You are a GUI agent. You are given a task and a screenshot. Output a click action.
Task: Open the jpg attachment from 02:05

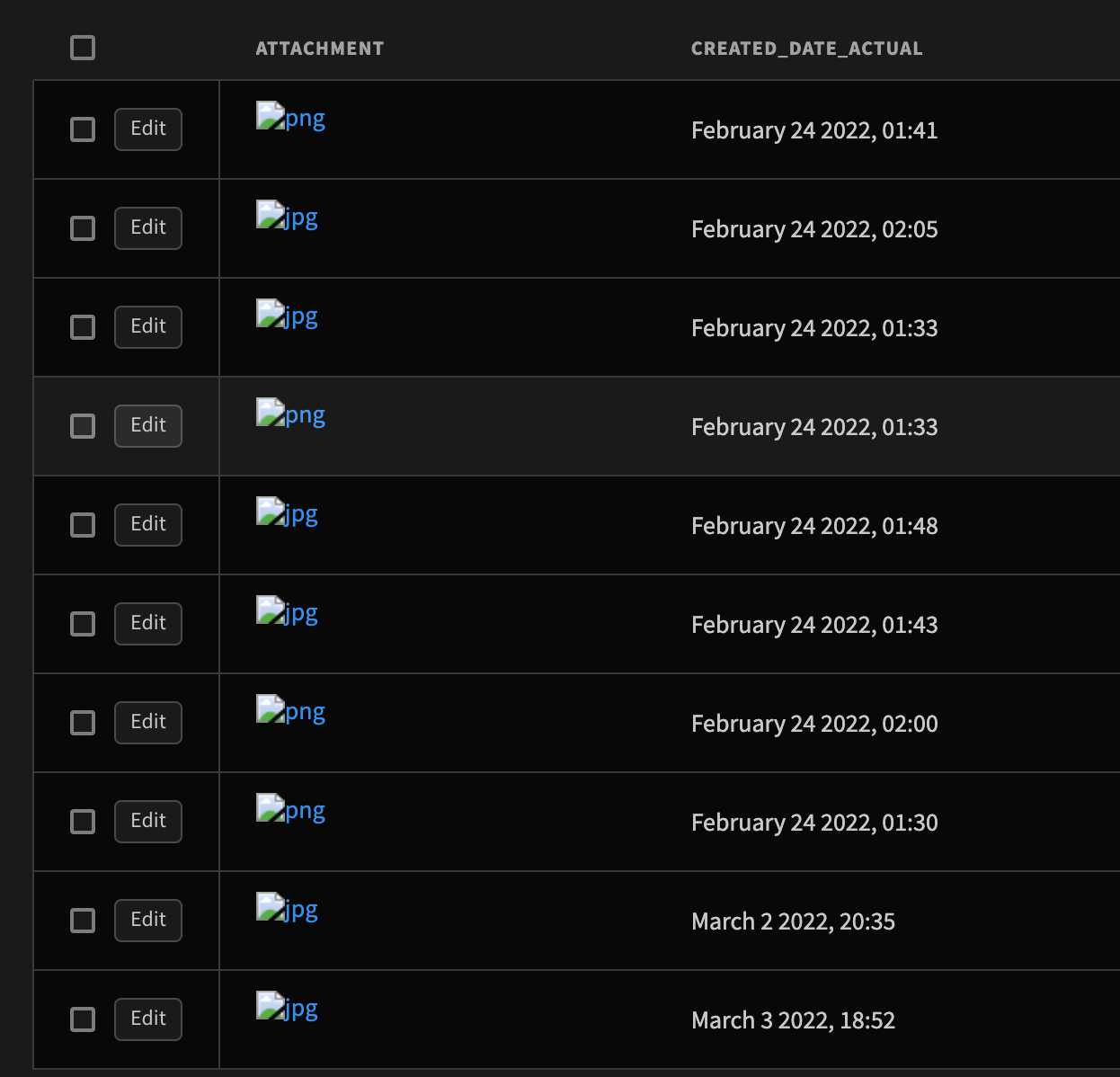pyautogui.click(x=287, y=217)
